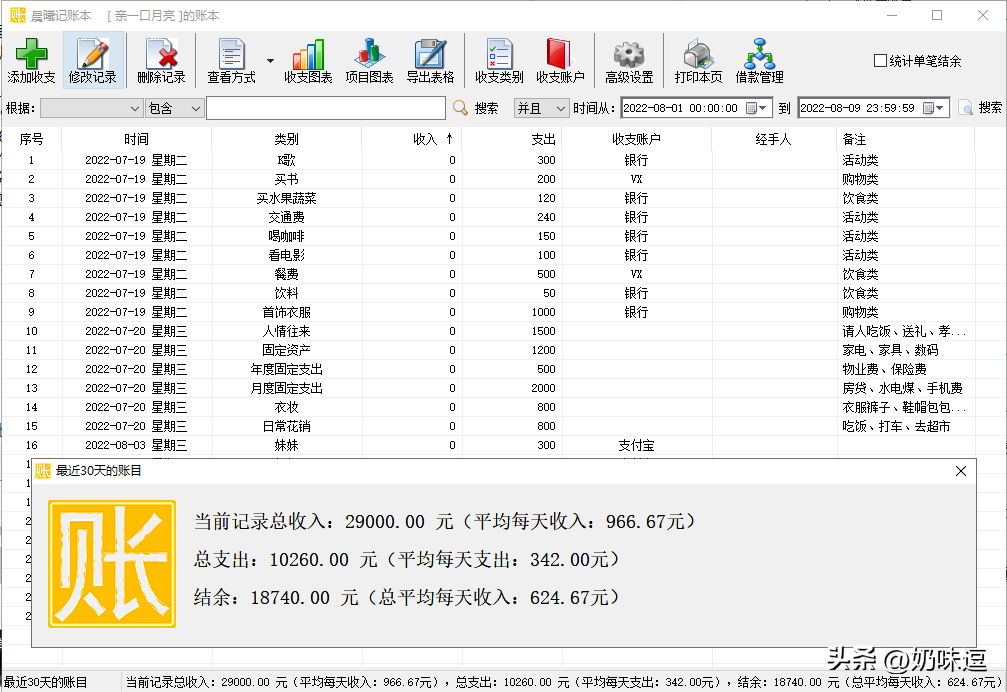Sort by the 备注 column header
The width and height of the screenshot is (1007, 692).
(906, 139)
